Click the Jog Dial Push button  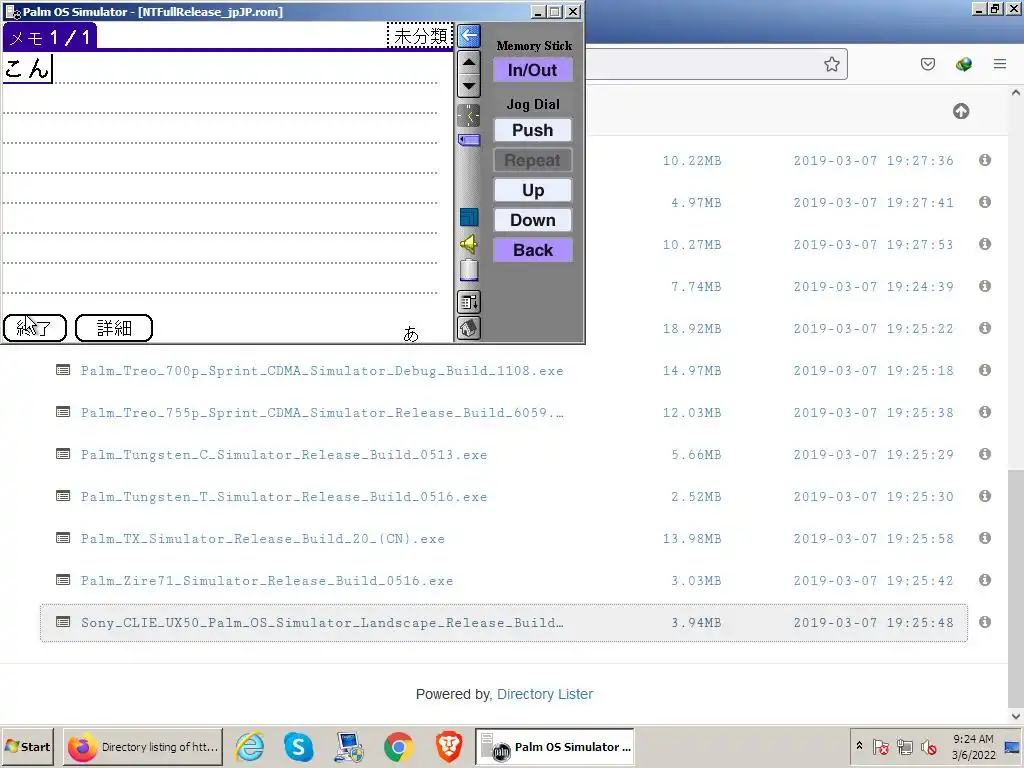pos(533,130)
